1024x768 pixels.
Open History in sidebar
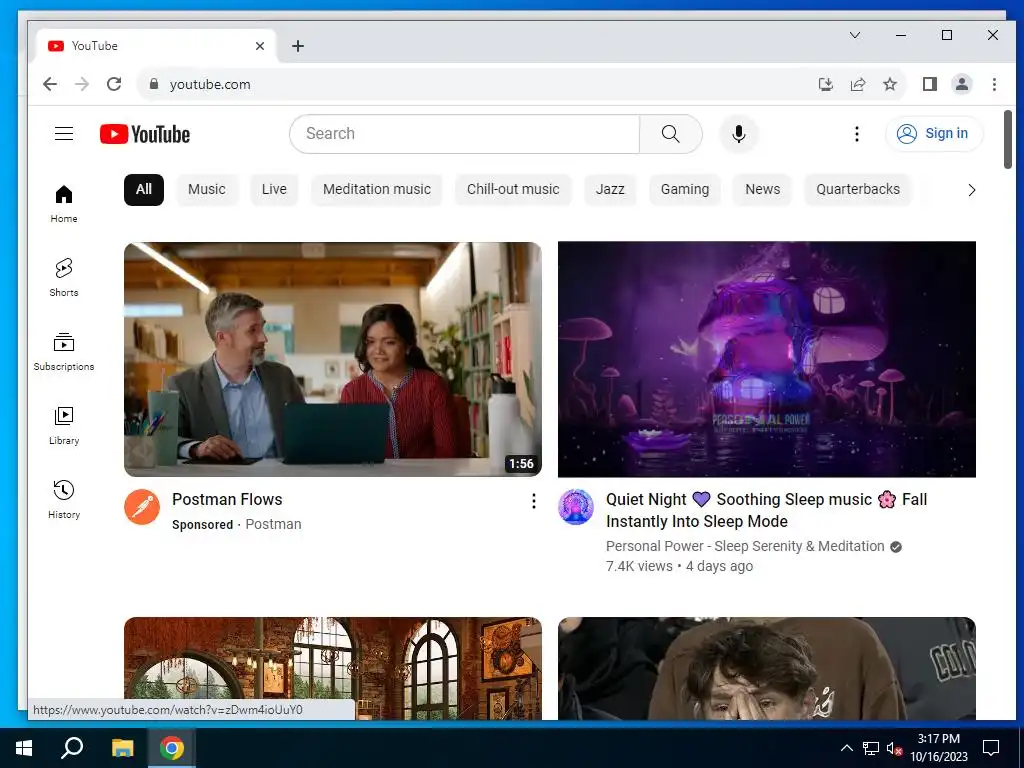click(64, 500)
